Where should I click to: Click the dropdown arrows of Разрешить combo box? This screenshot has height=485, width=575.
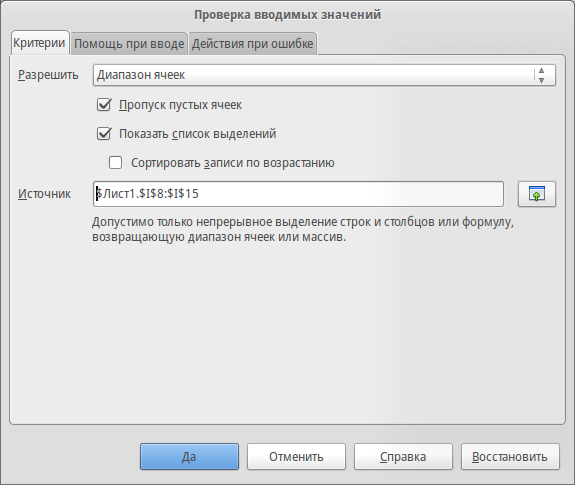click(541, 75)
